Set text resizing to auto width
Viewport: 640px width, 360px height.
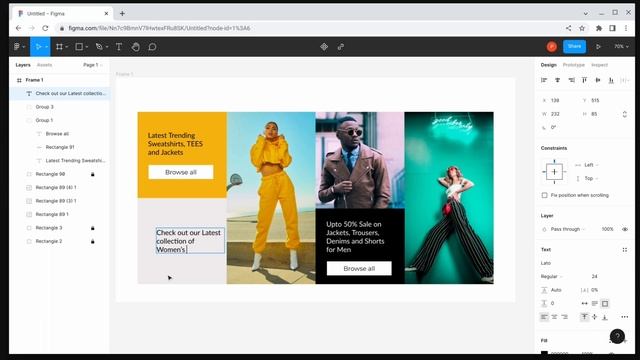coord(584,303)
